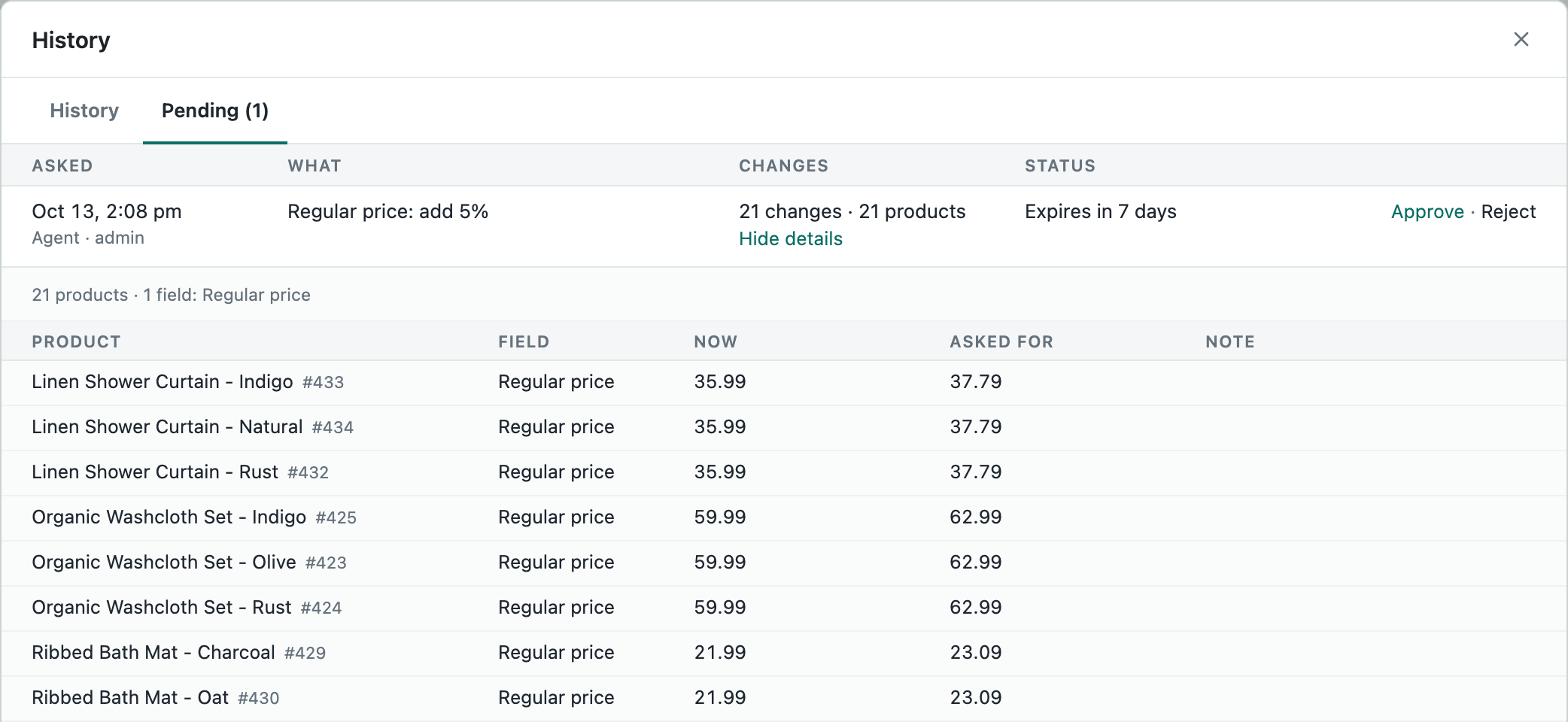This screenshot has width=1568, height=722.
Task: Collapse details with Hide details link
Action: (x=790, y=239)
